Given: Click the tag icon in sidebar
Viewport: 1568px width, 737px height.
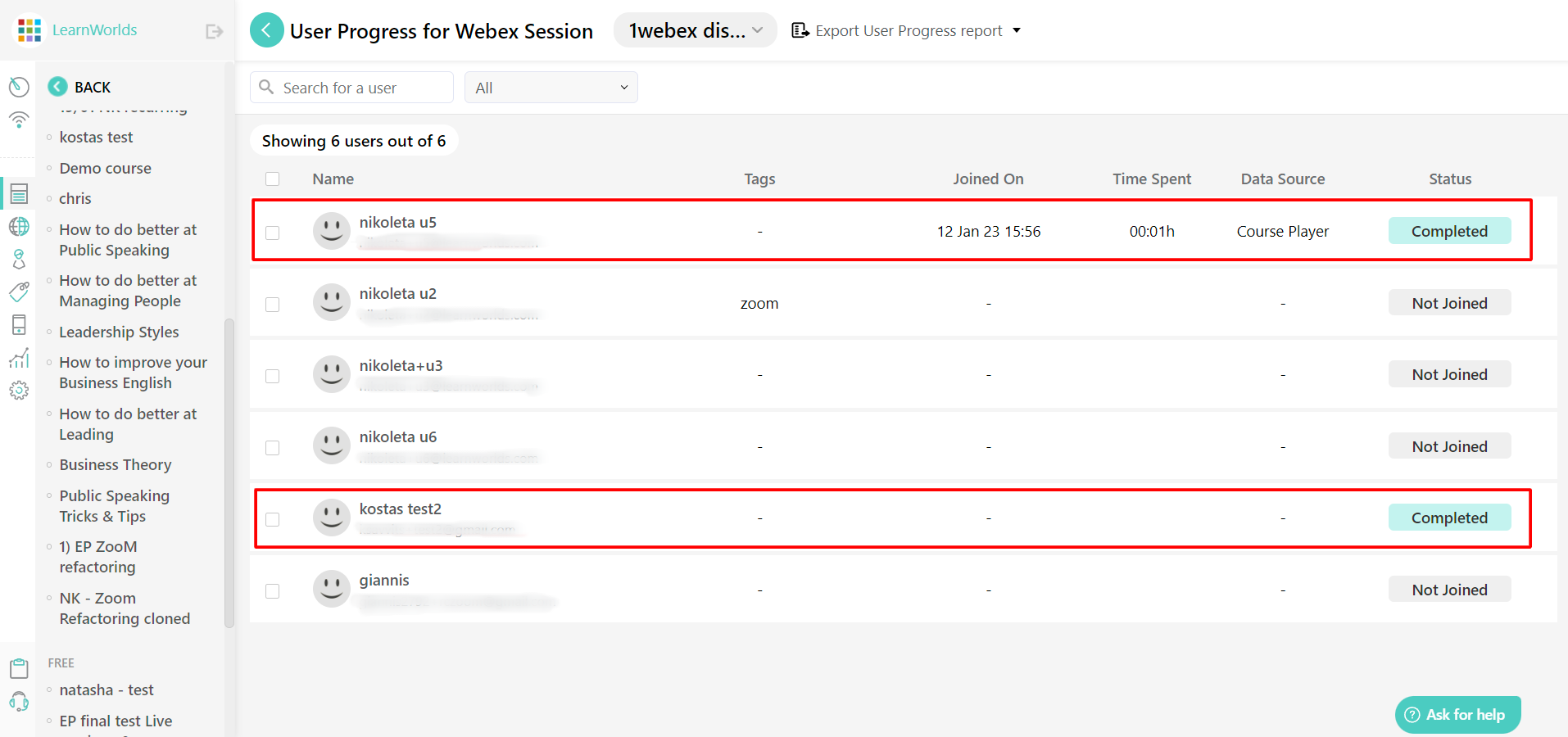Looking at the screenshot, I should (19, 292).
